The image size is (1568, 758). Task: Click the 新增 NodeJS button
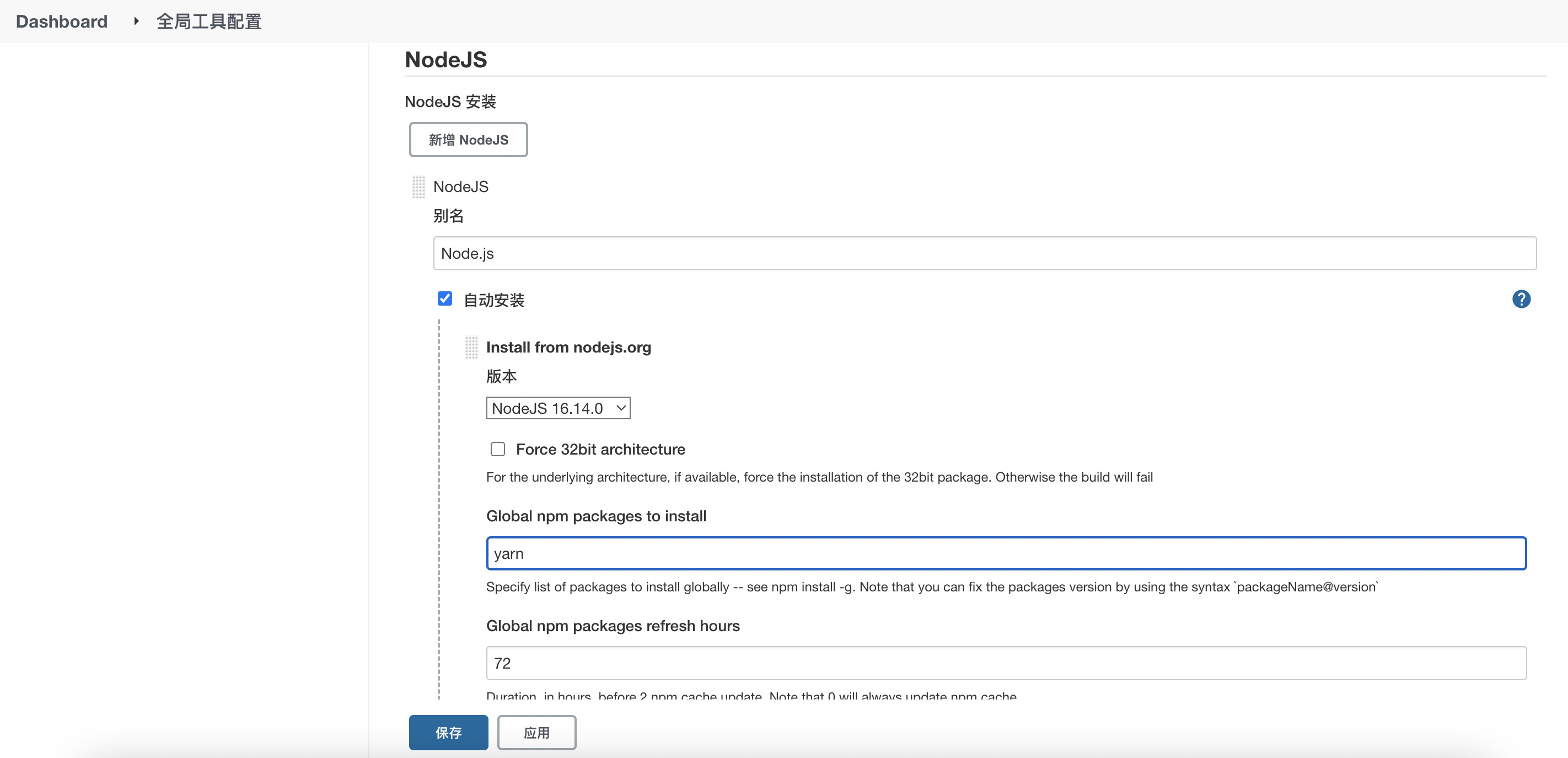click(x=468, y=140)
